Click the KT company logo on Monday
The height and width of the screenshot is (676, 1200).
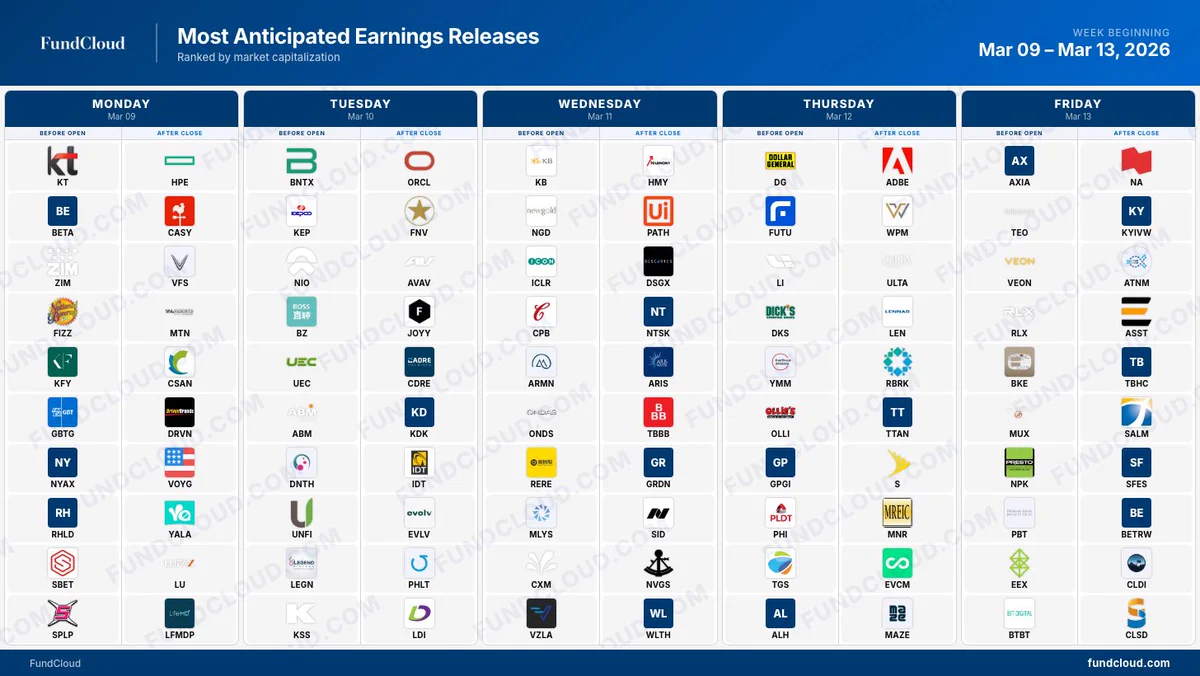pos(63,161)
